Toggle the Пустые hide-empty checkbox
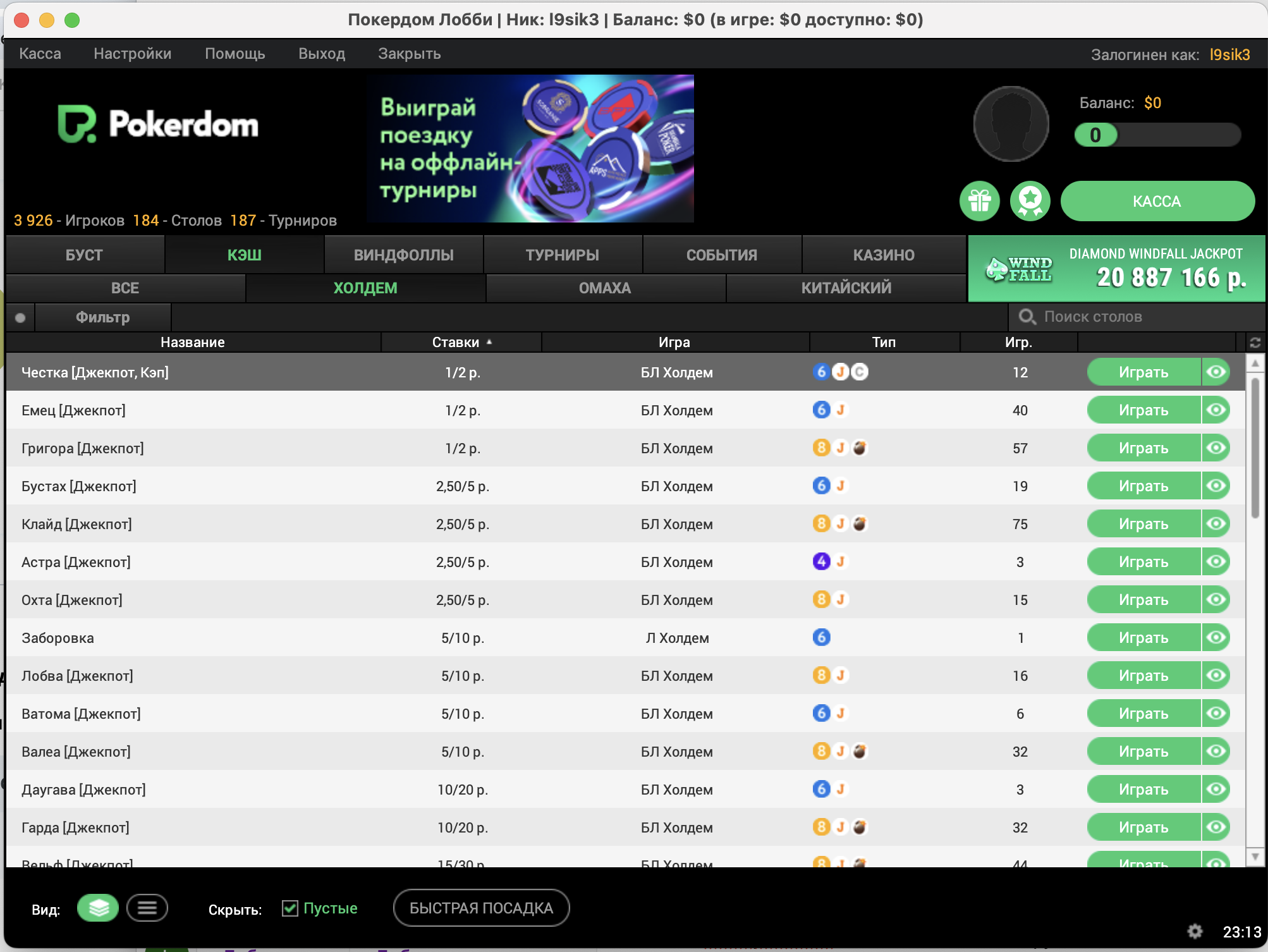1268x952 pixels. click(290, 908)
